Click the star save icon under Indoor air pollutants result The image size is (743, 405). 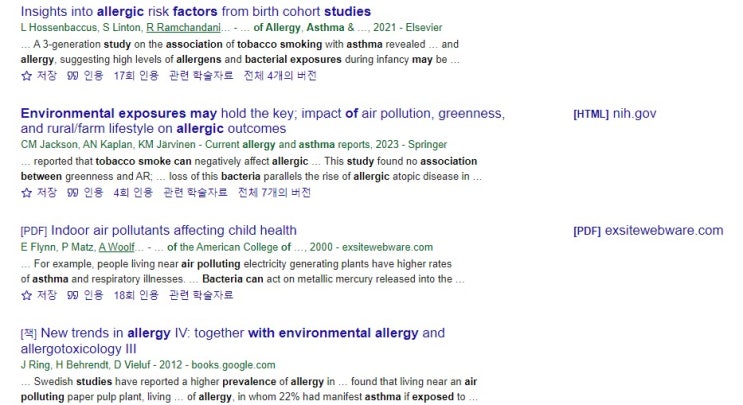coord(27,295)
